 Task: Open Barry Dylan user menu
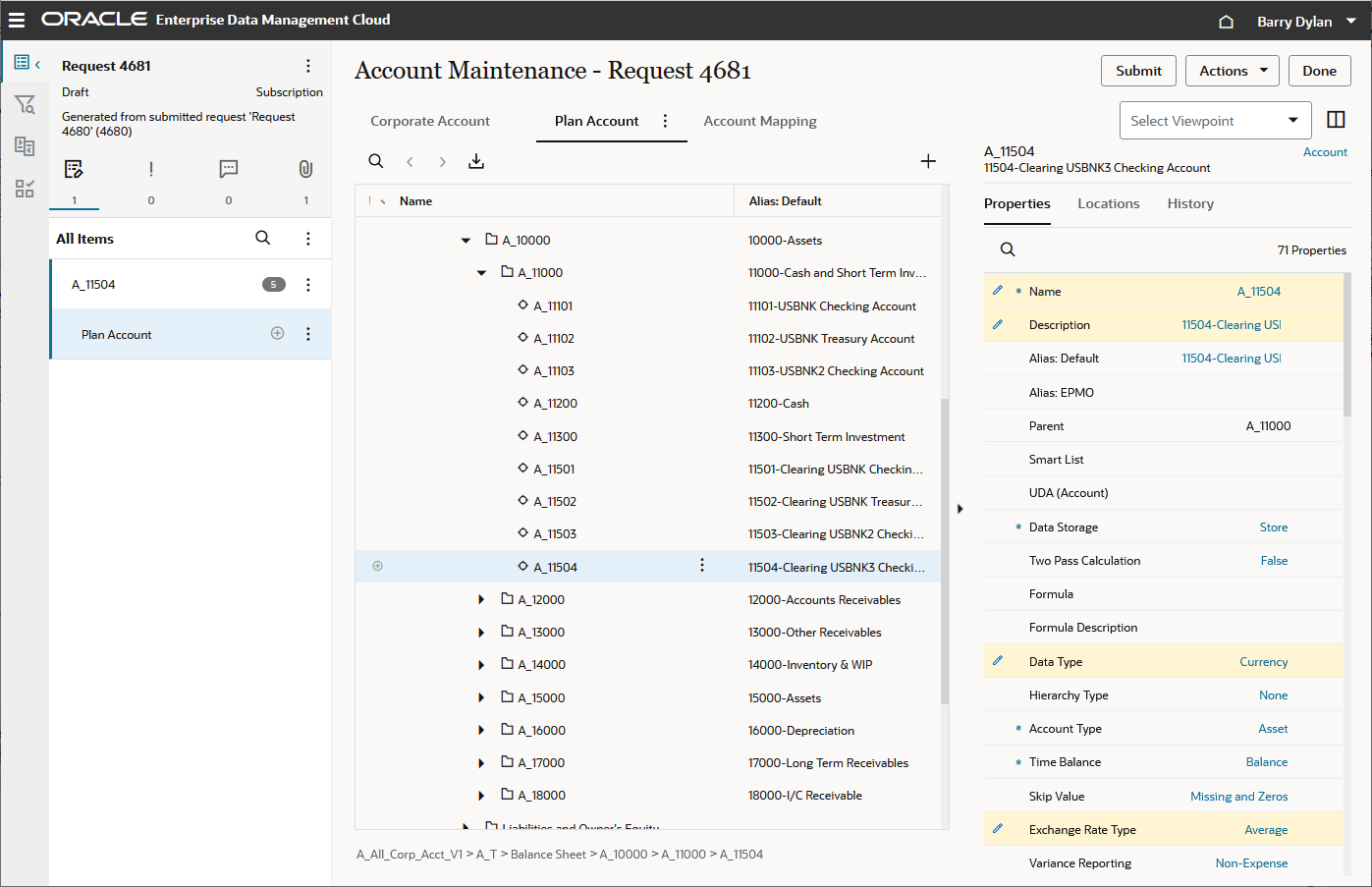point(1306,22)
